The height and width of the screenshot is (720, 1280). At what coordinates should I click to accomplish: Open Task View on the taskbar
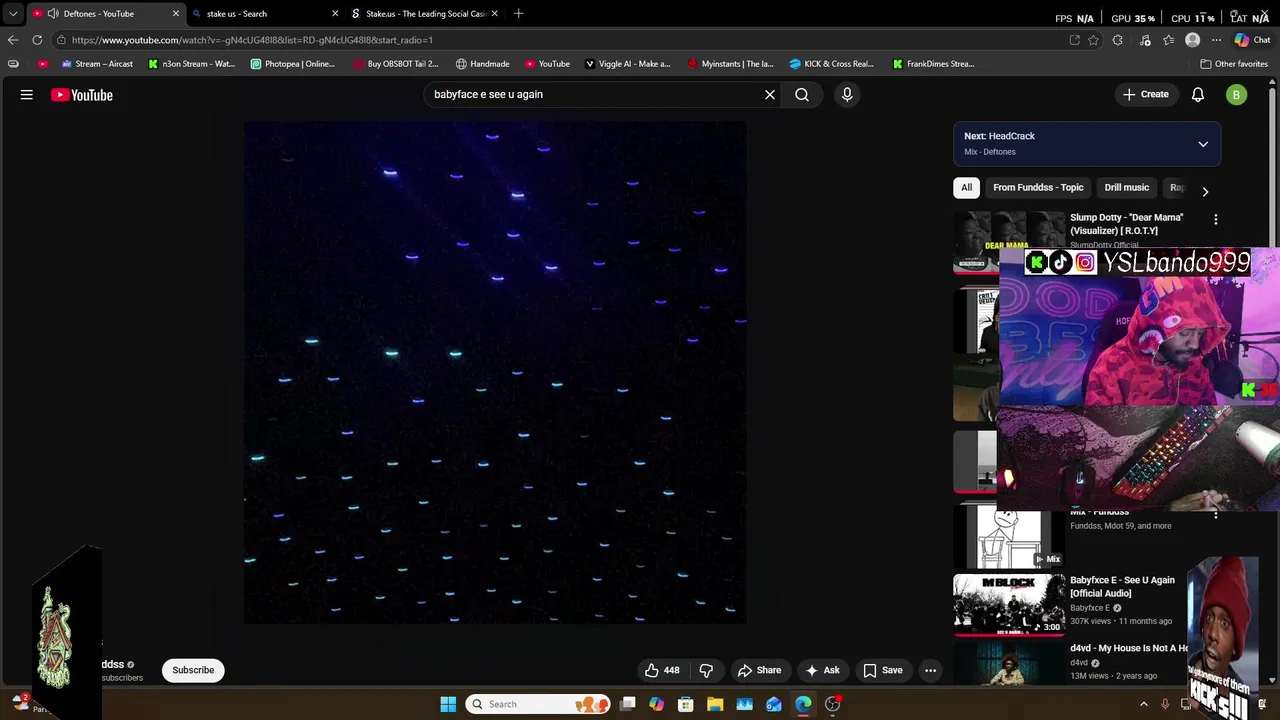[627, 704]
